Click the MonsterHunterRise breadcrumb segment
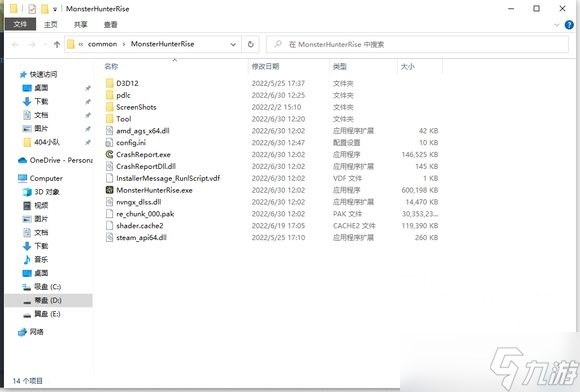 [x=162, y=44]
